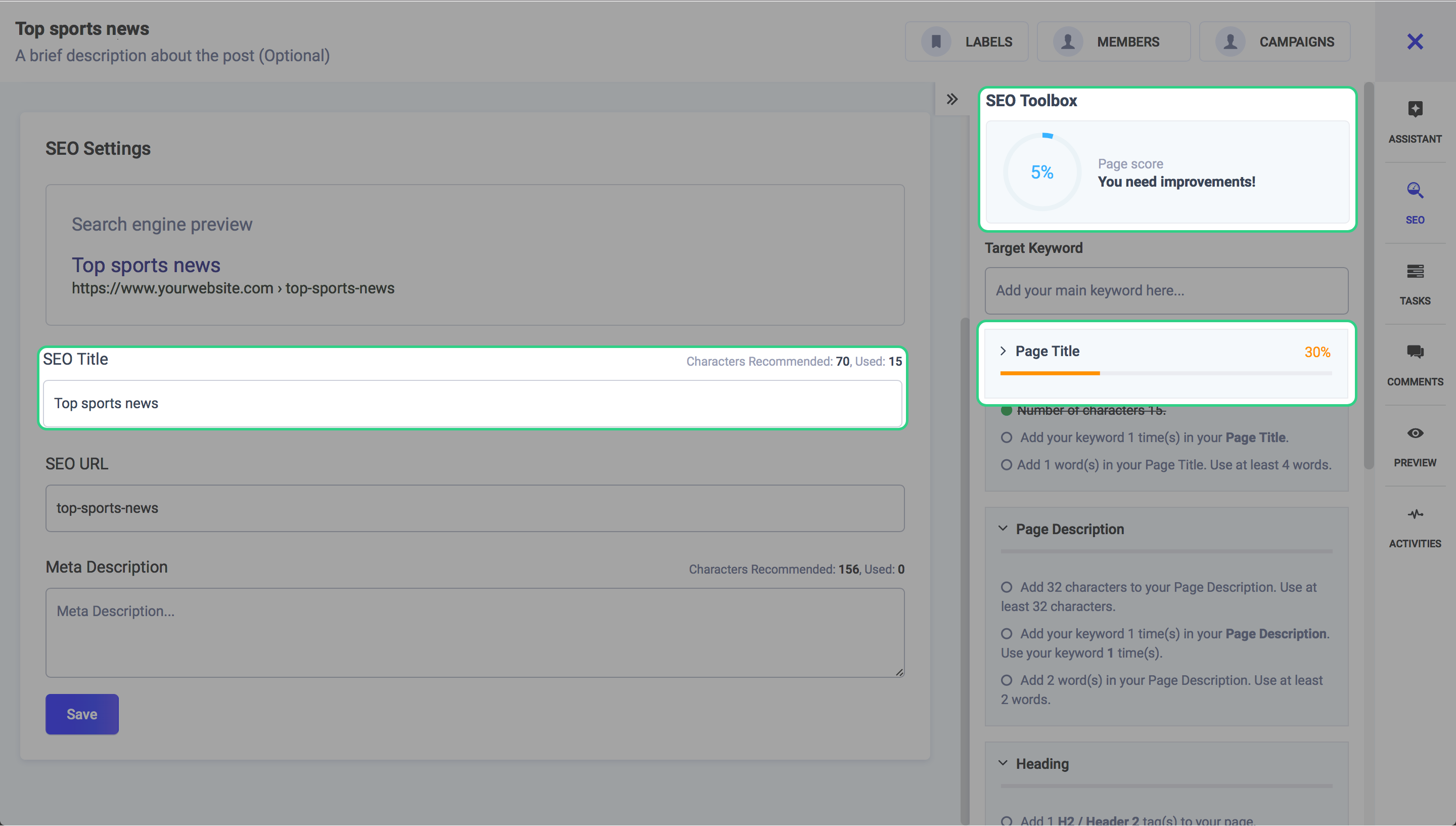Image resolution: width=1456 pixels, height=826 pixels.
Task: Collapse the Page Description section
Action: 1003,529
